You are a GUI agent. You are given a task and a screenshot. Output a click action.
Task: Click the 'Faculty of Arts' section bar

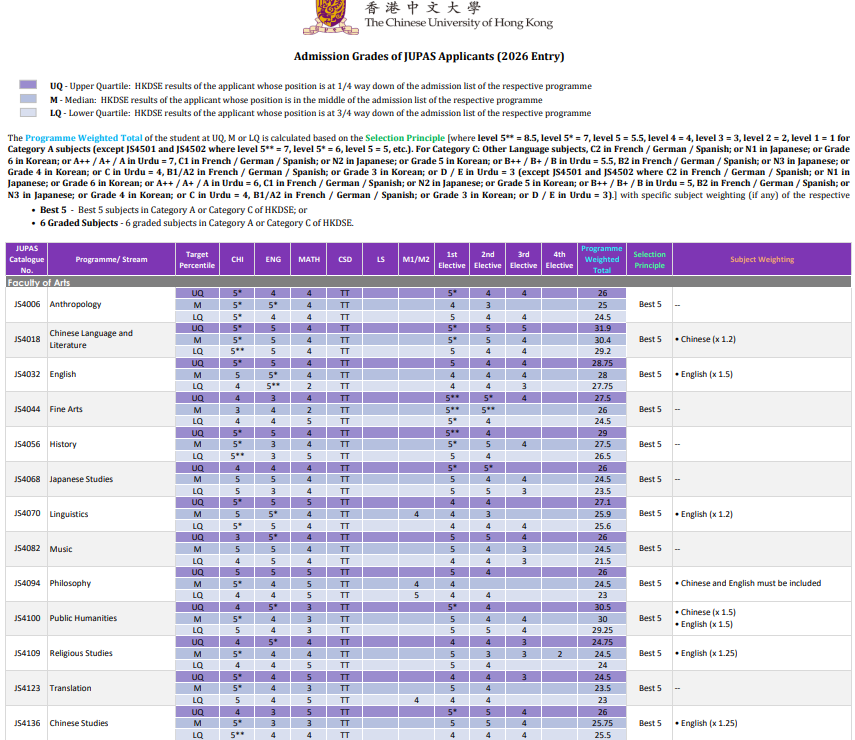click(428, 282)
